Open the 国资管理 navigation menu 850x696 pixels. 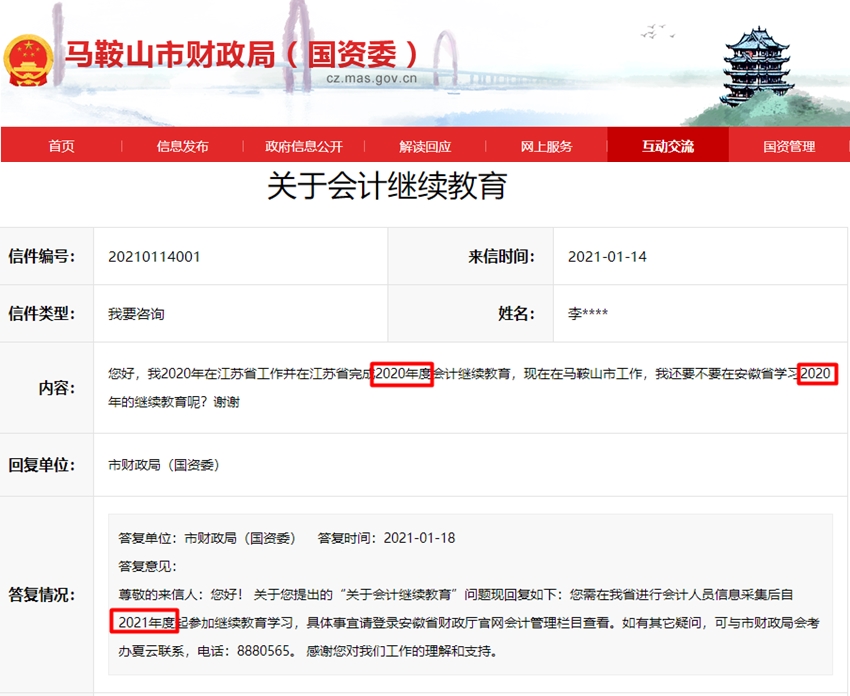tap(790, 145)
